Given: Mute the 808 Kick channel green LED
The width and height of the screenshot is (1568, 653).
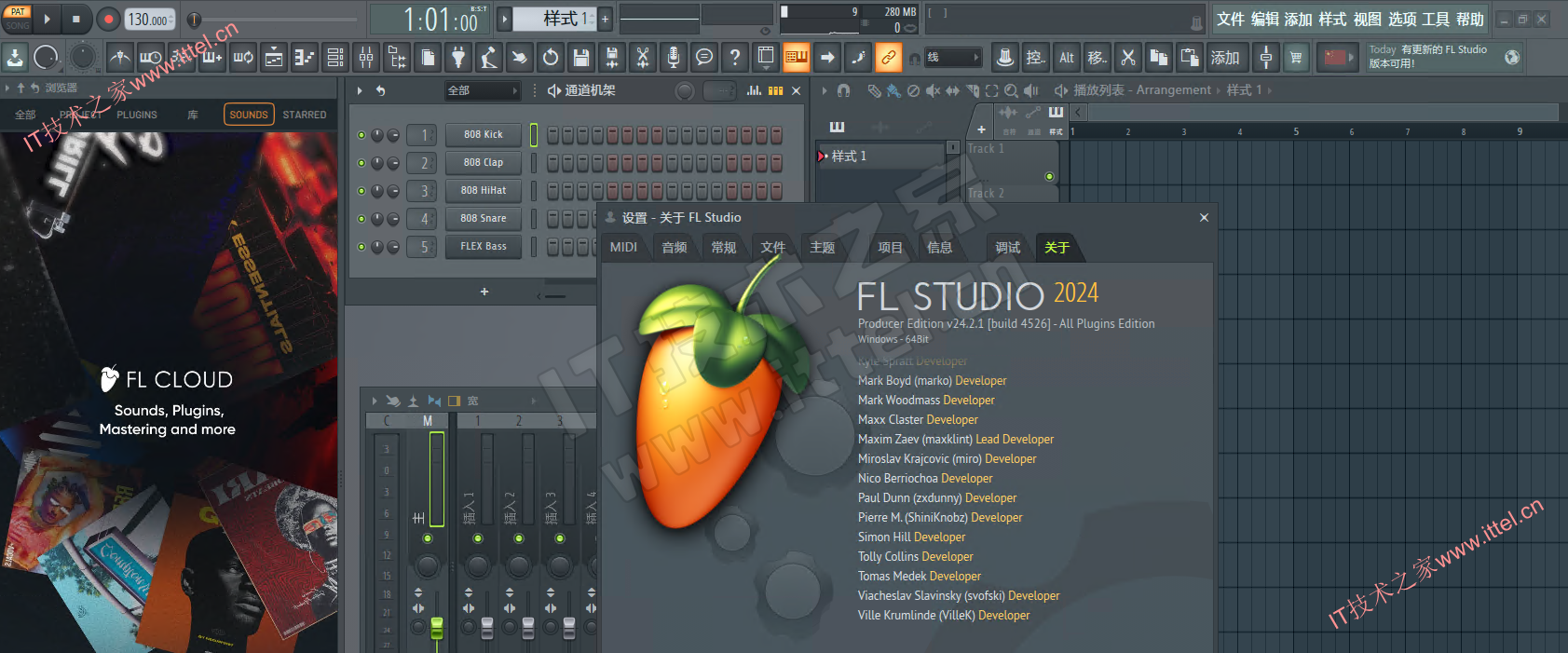Looking at the screenshot, I should point(361,135).
